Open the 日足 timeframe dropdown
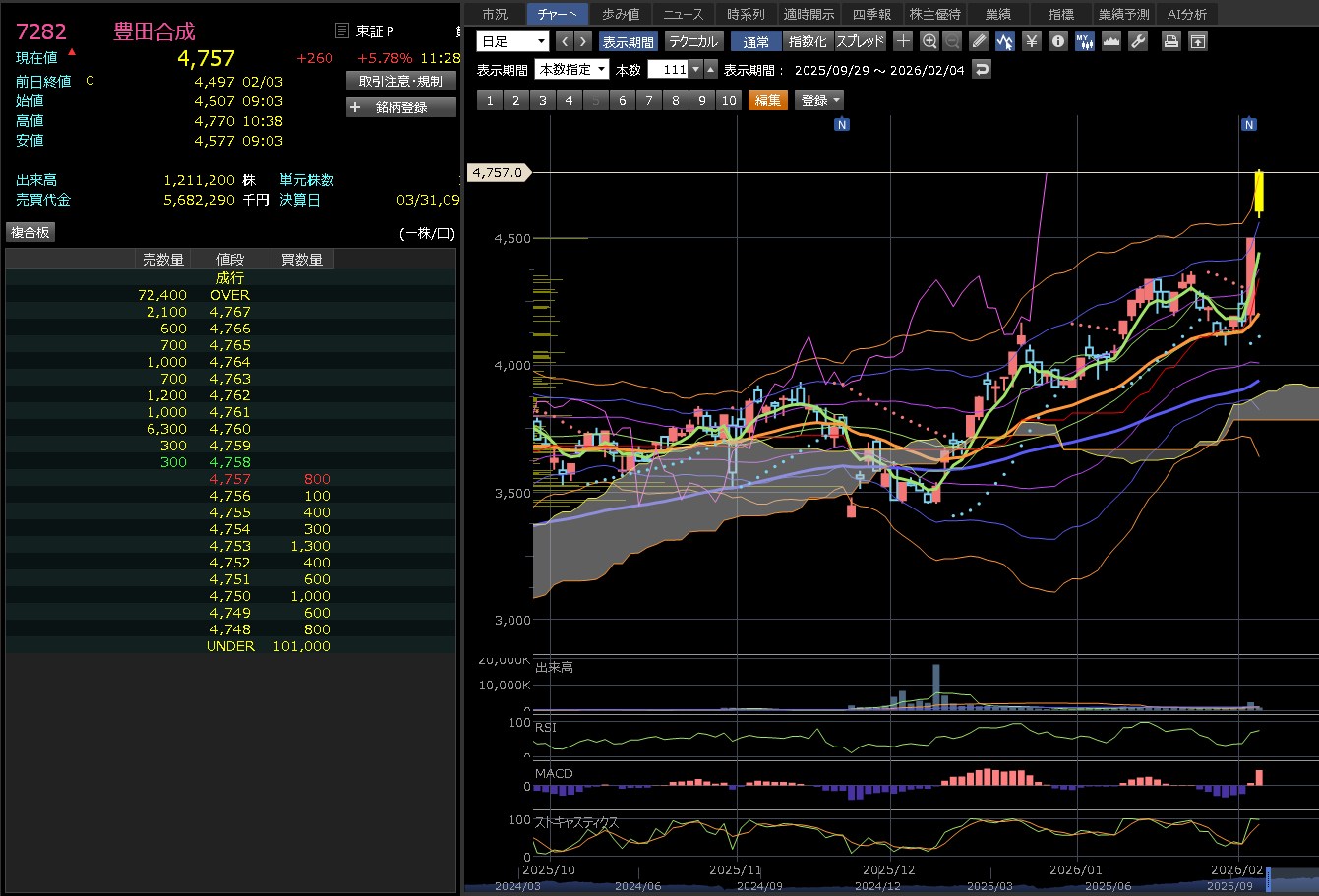 click(x=512, y=41)
